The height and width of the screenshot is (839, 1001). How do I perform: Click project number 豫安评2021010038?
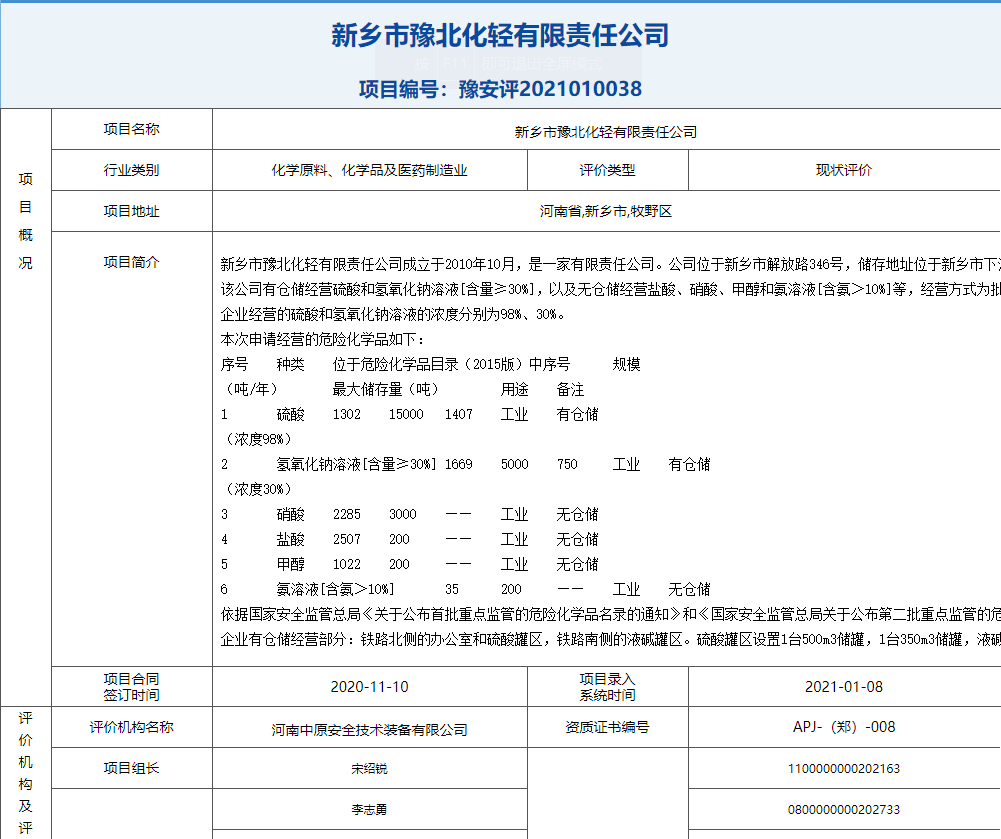[x=550, y=89]
